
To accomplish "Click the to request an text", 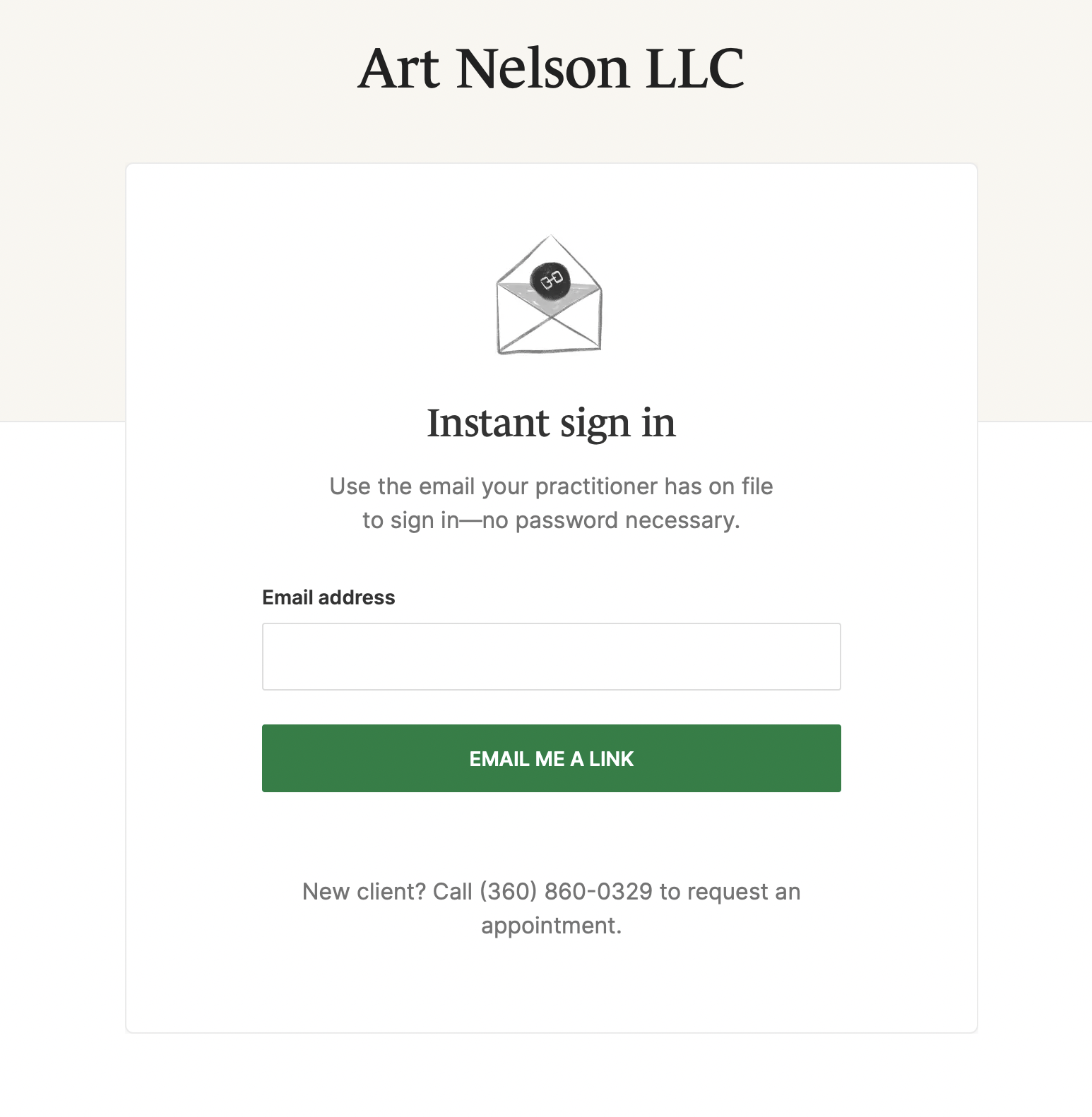I will [730, 891].
